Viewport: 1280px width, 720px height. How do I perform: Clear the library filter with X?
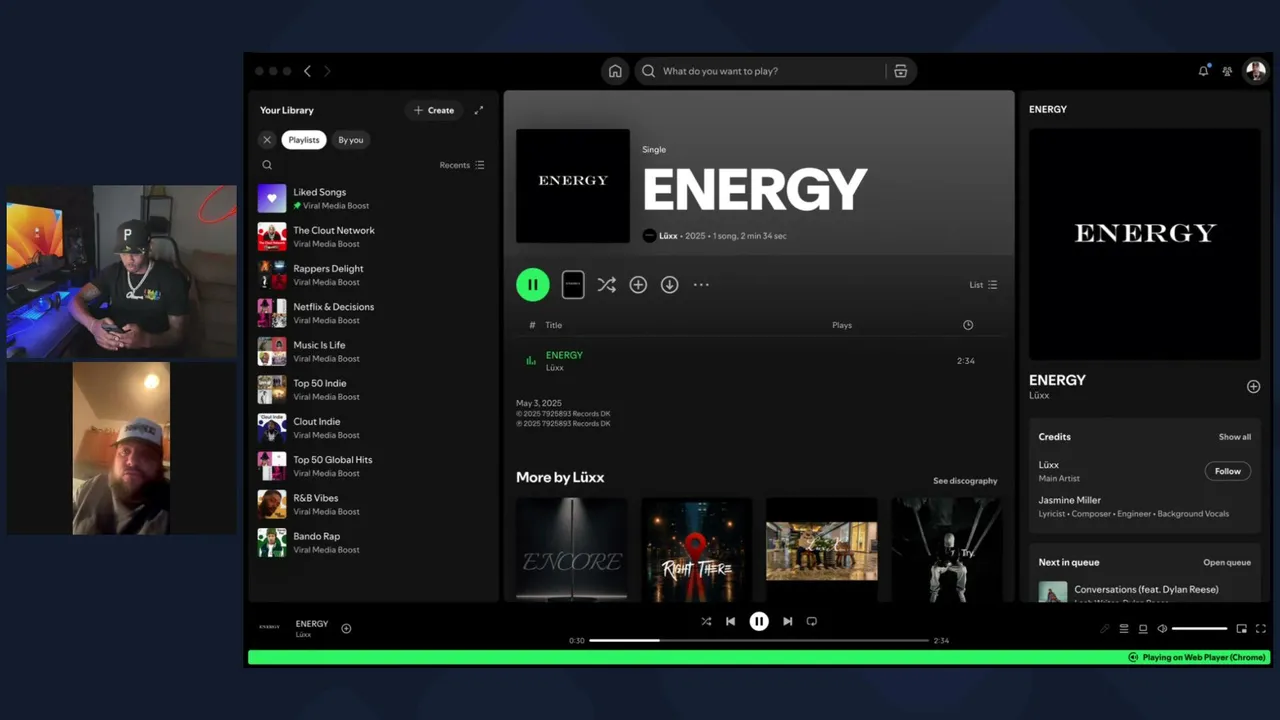point(267,140)
